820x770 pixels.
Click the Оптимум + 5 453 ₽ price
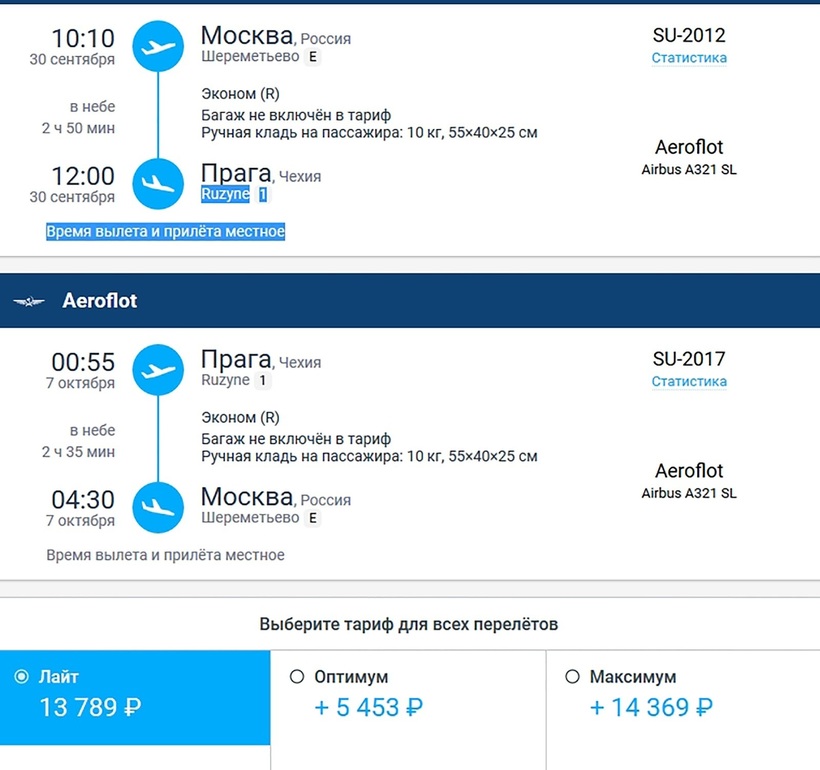368,708
